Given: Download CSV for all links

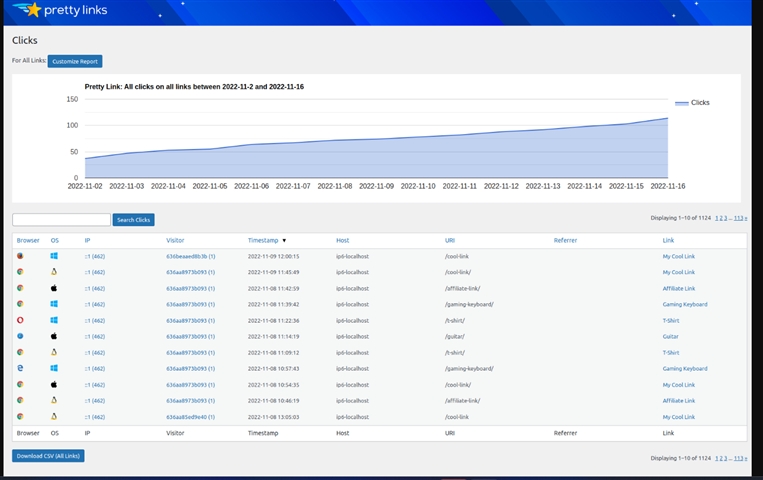Looking at the screenshot, I should coord(48,456).
